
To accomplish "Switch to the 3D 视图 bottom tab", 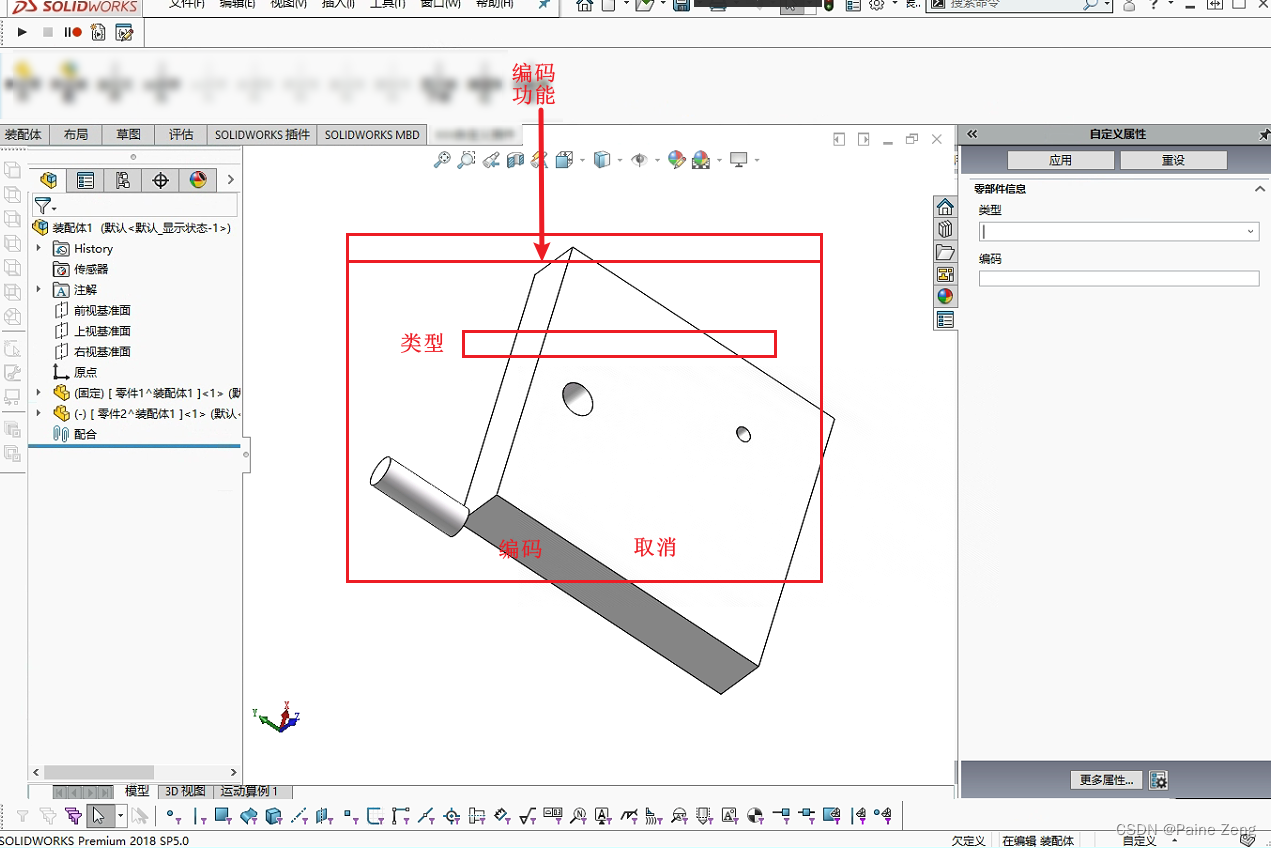I will pyautogui.click(x=185, y=791).
